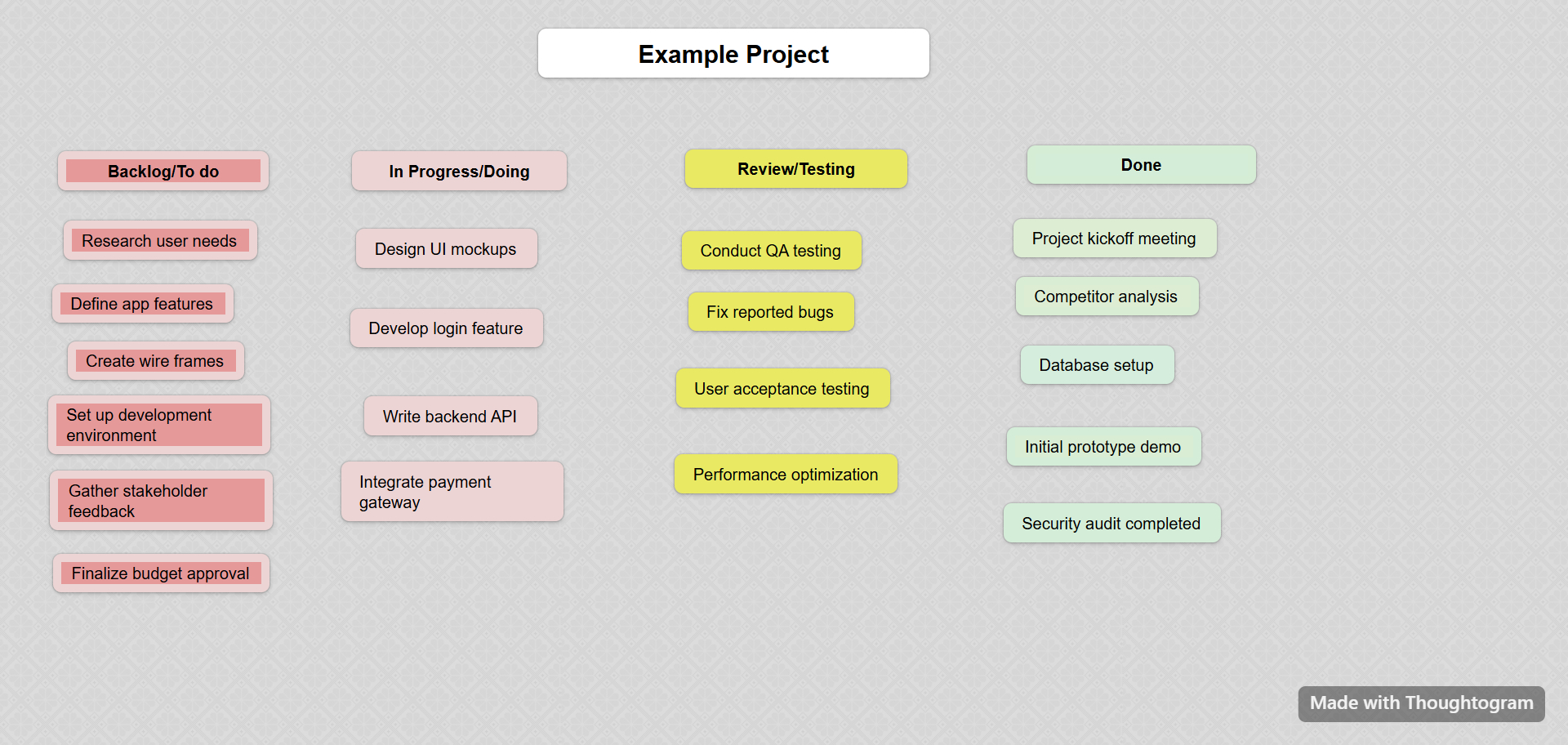1568x745 pixels.
Task: Click the Write backend API card
Action: click(x=450, y=417)
